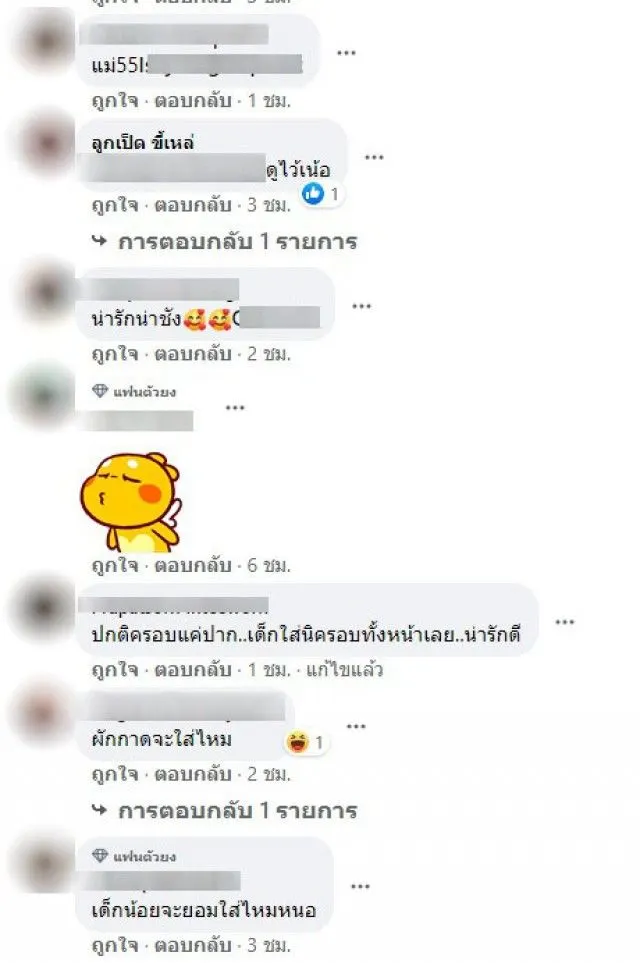Click the blue like reaction count icon
The image size is (640, 963).
coord(313,194)
